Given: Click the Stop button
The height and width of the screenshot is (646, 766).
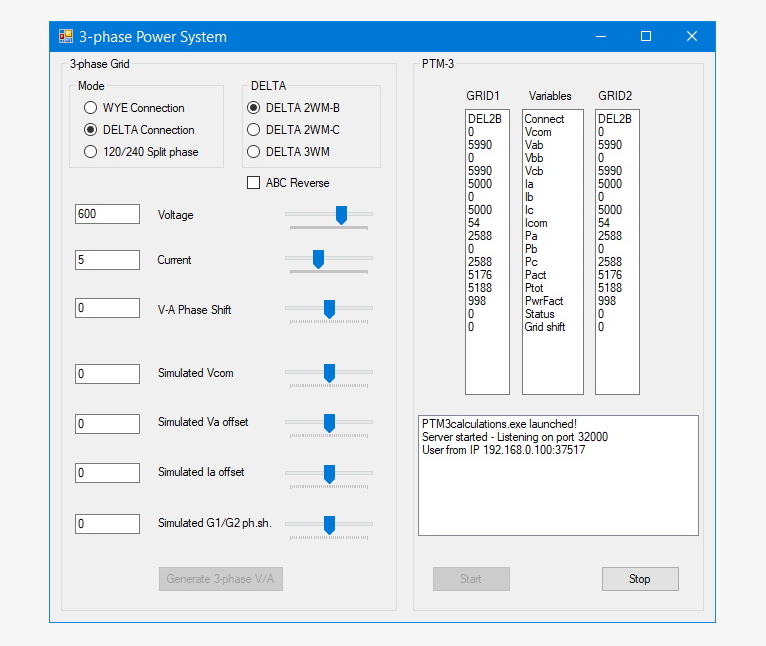Looking at the screenshot, I should [x=640, y=579].
